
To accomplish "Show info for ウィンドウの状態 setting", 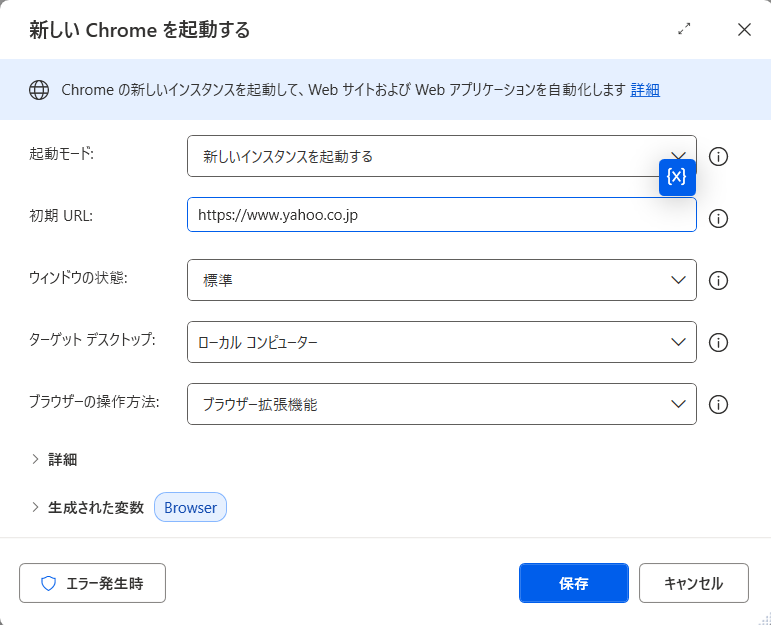I will (x=717, y=280).
